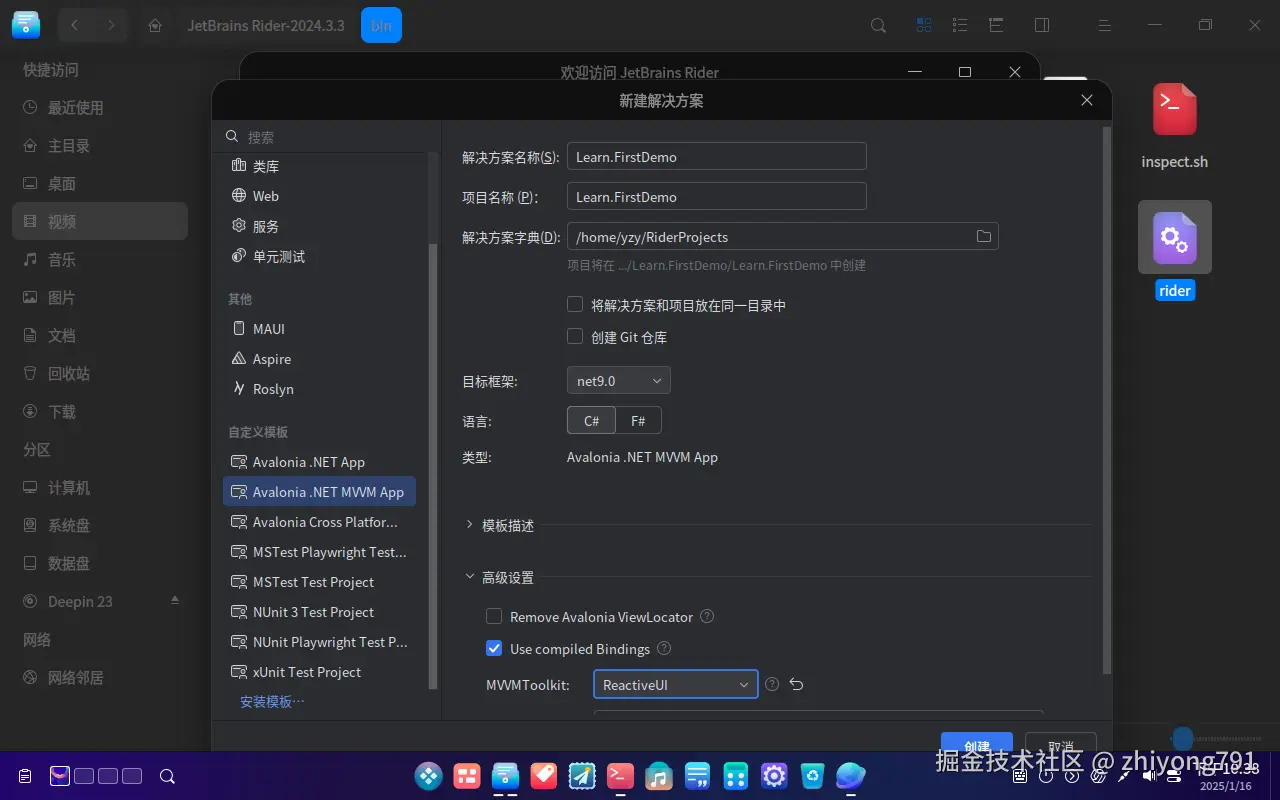This screenshot has height=800, width=1280.
Task: Check the 创建 Git 仓库 checkbox
Action: (x=575, y=336)
